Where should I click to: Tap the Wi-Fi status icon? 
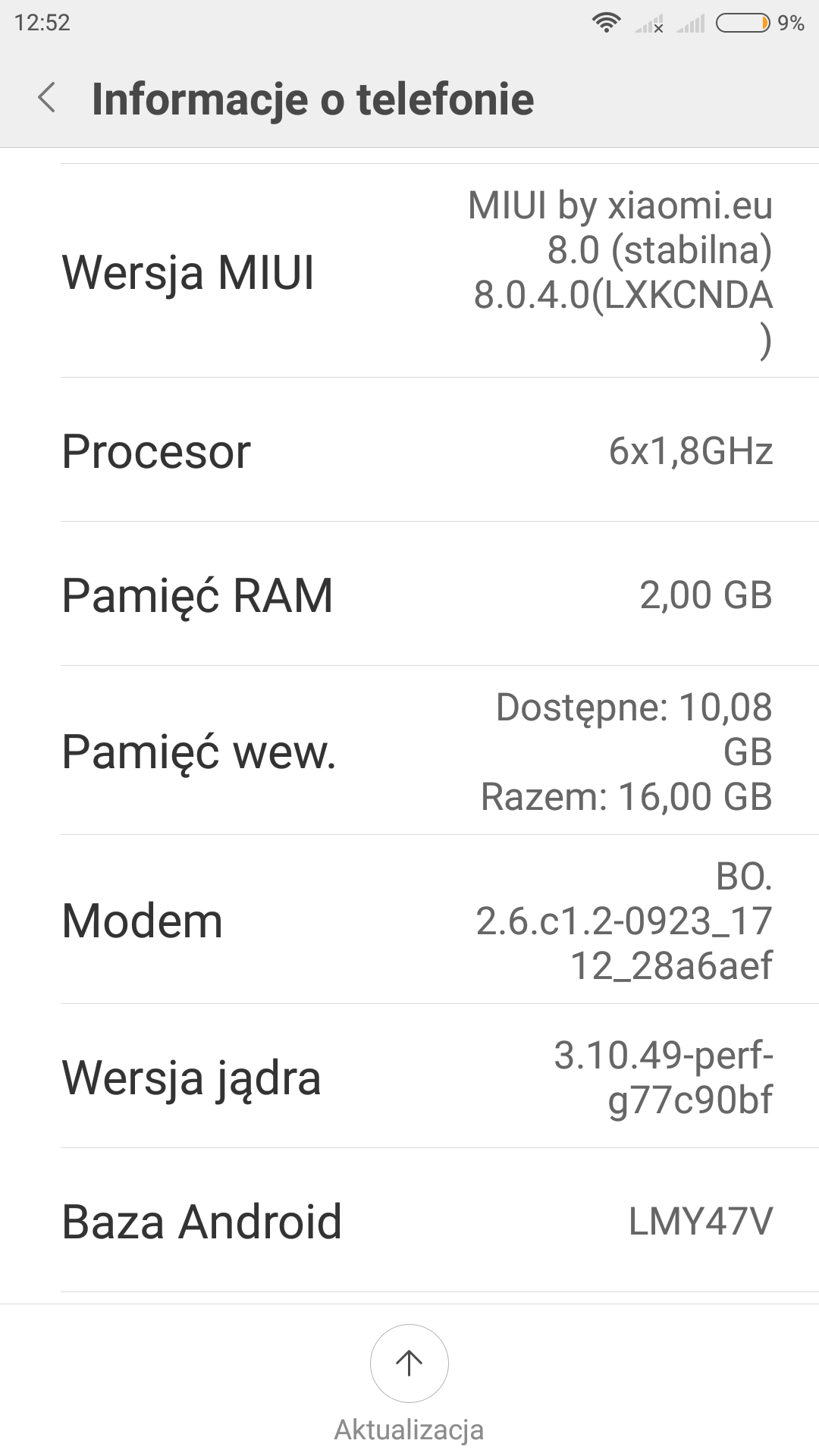click(x=605, y=24)
